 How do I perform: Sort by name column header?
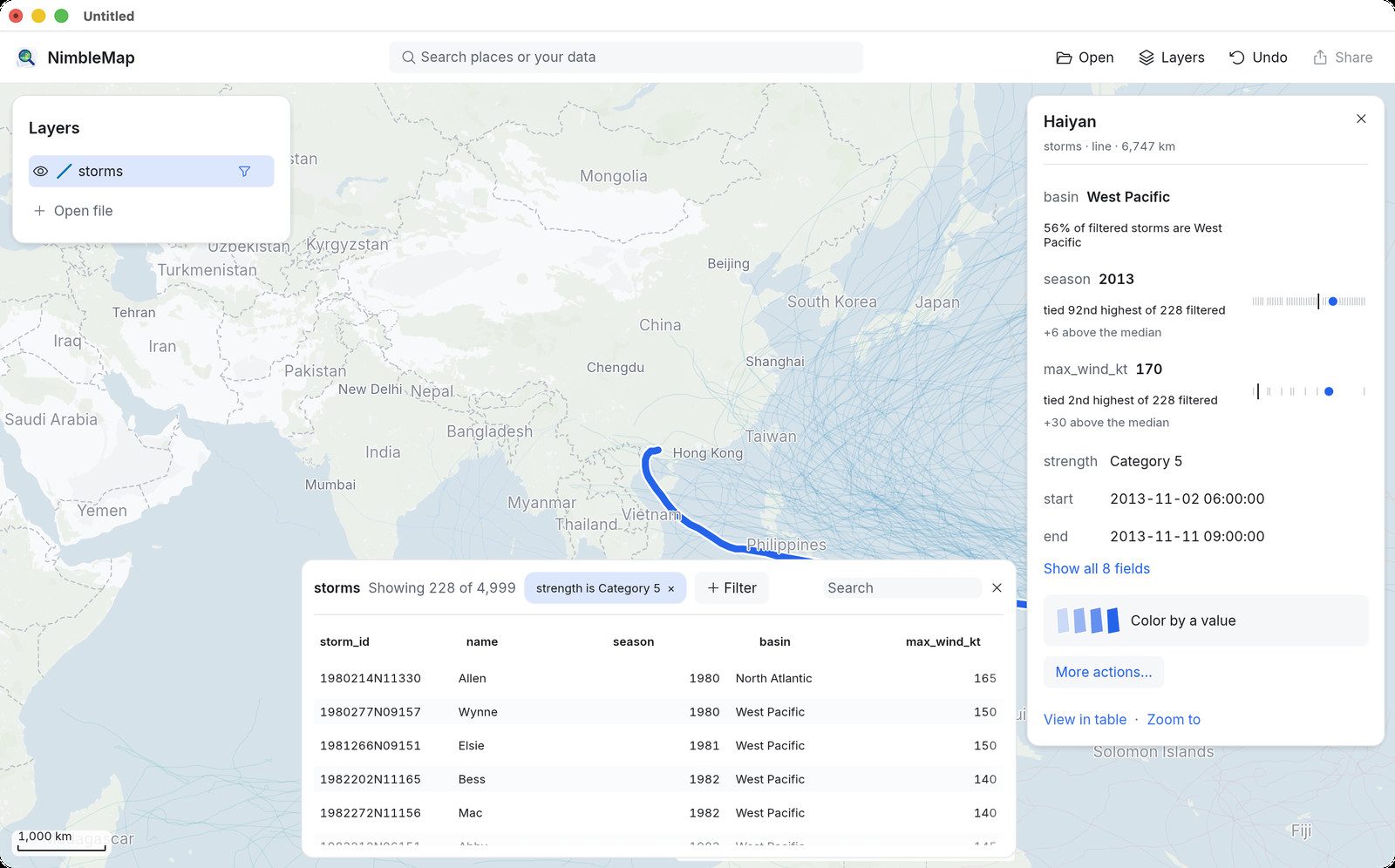482,641
